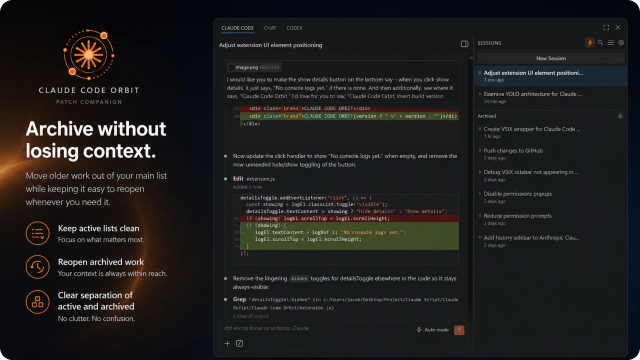Open the 'Examine YOLO architecture for Claude' session
This screenshot has height=360, width=640.
(551, 97)
